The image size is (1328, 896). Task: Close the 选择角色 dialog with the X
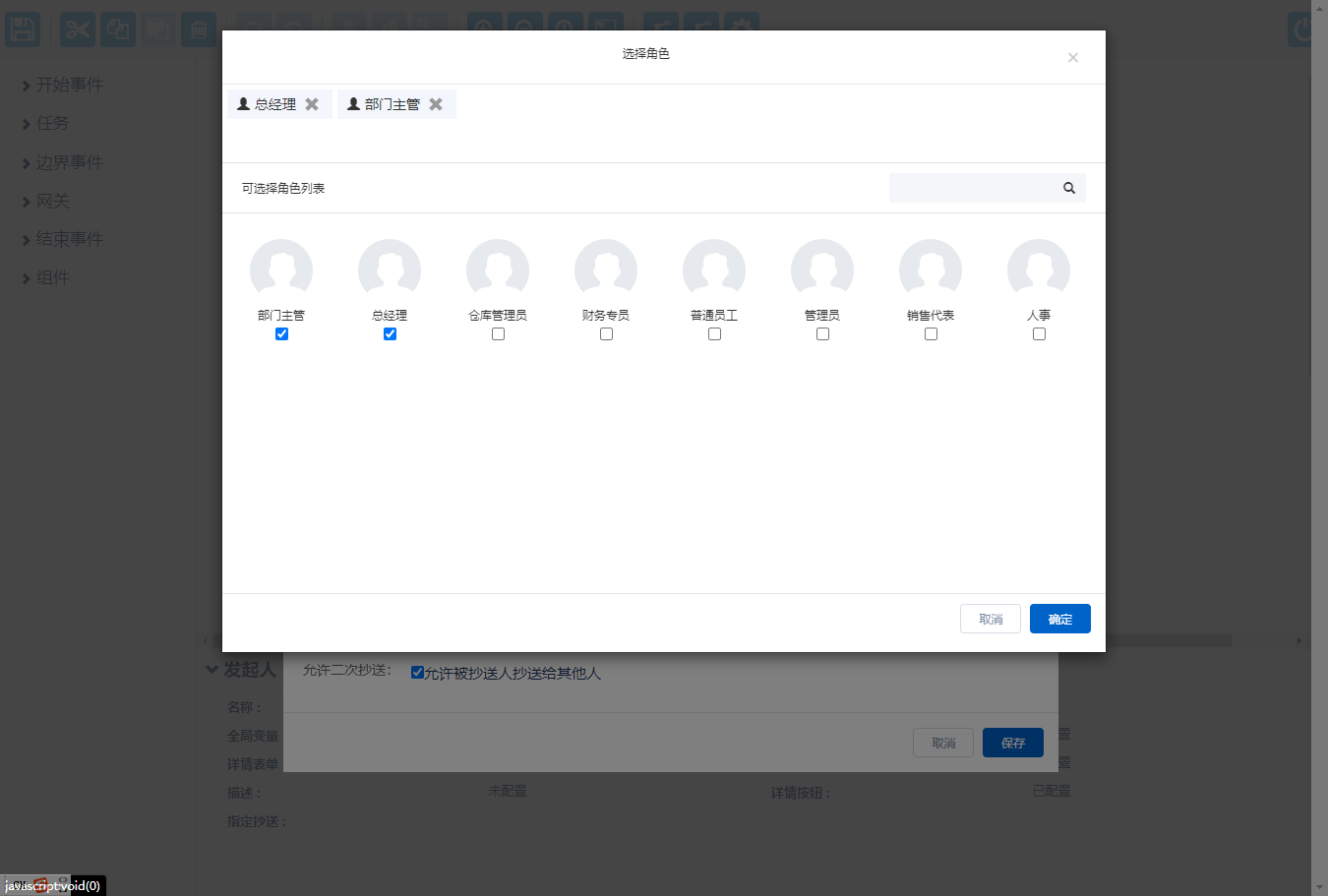[1073, 58]
